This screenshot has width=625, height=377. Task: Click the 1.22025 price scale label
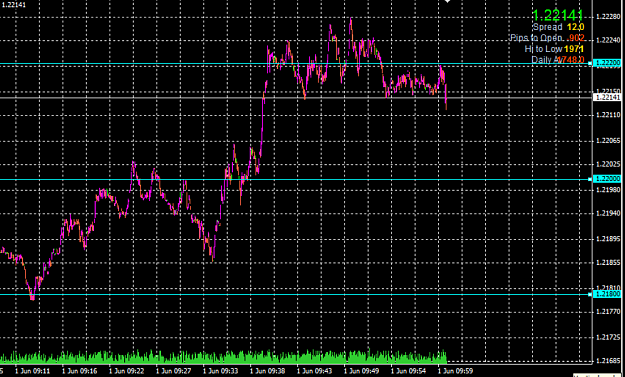(x=608, y=164)
